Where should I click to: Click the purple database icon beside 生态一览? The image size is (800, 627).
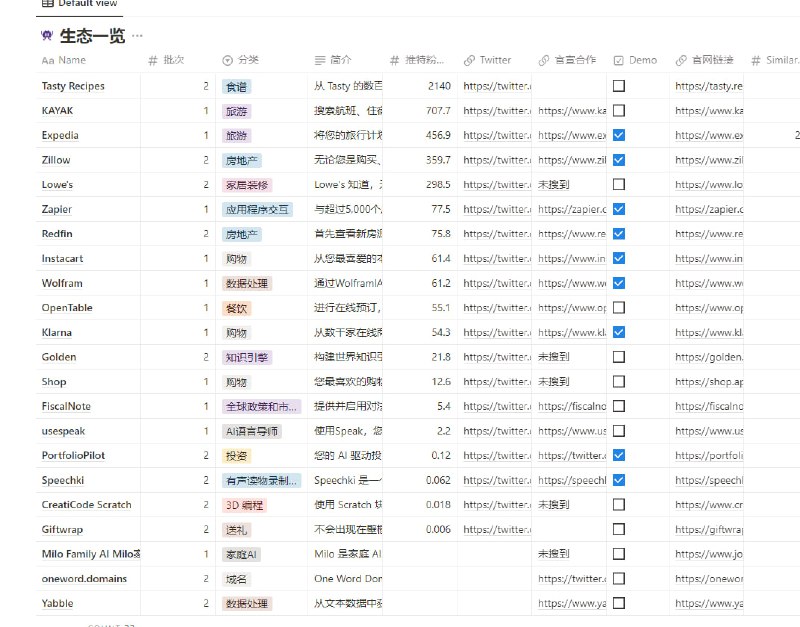(x=47, y=36)
